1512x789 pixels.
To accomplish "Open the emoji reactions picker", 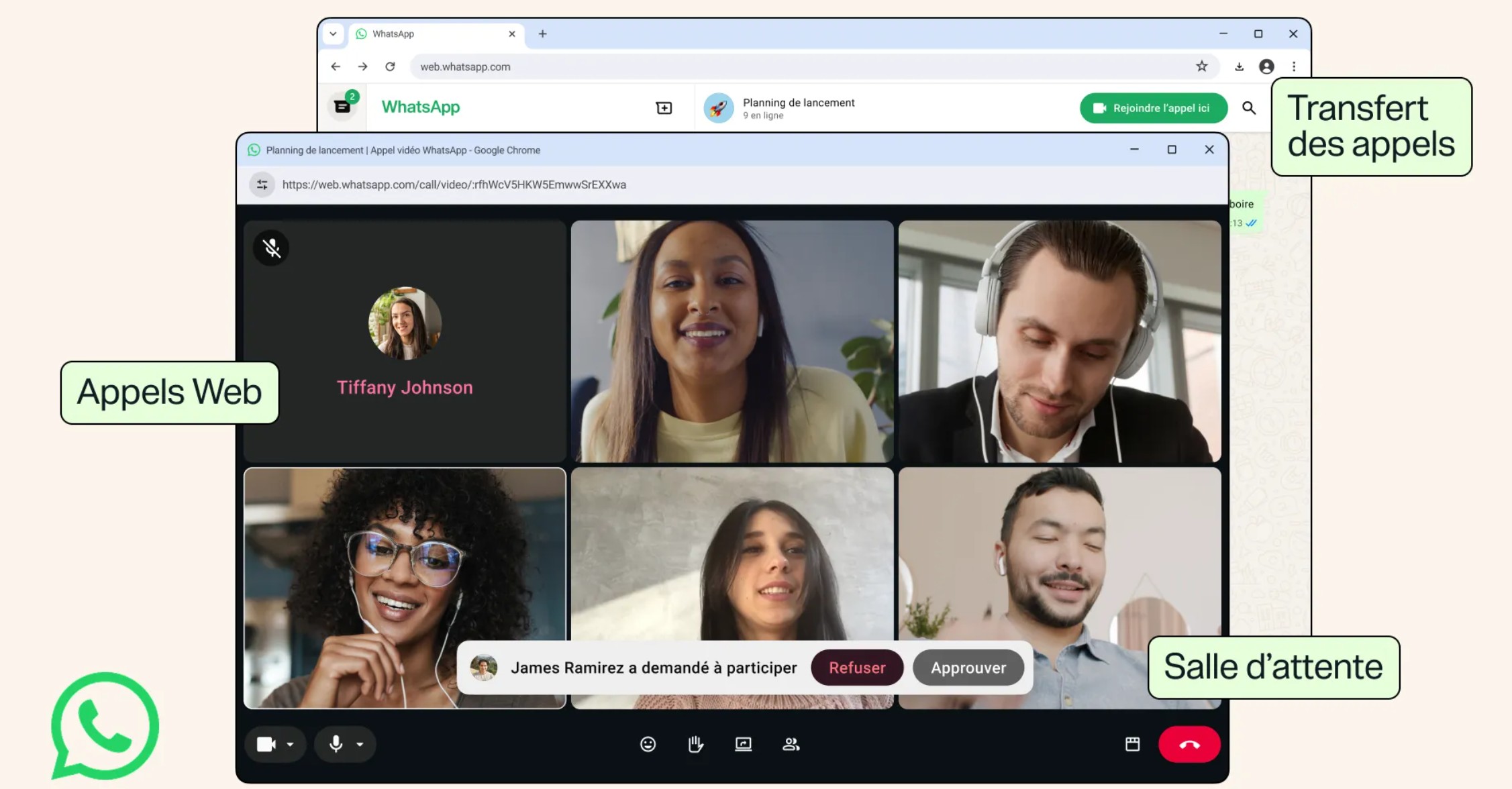I will click(648, 744).
